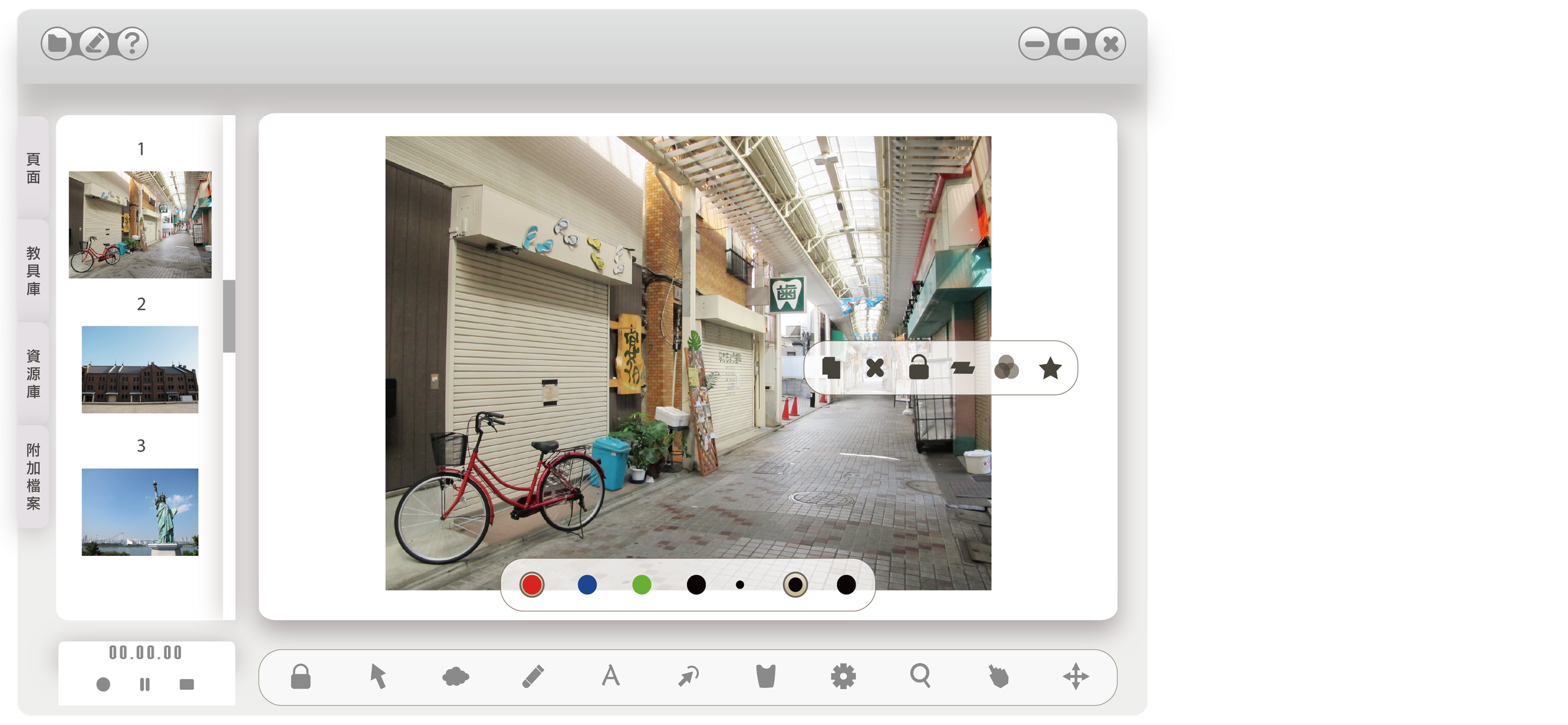Activate the magnifier zoom tool
Screen dimensions: 1568x725
920,676
